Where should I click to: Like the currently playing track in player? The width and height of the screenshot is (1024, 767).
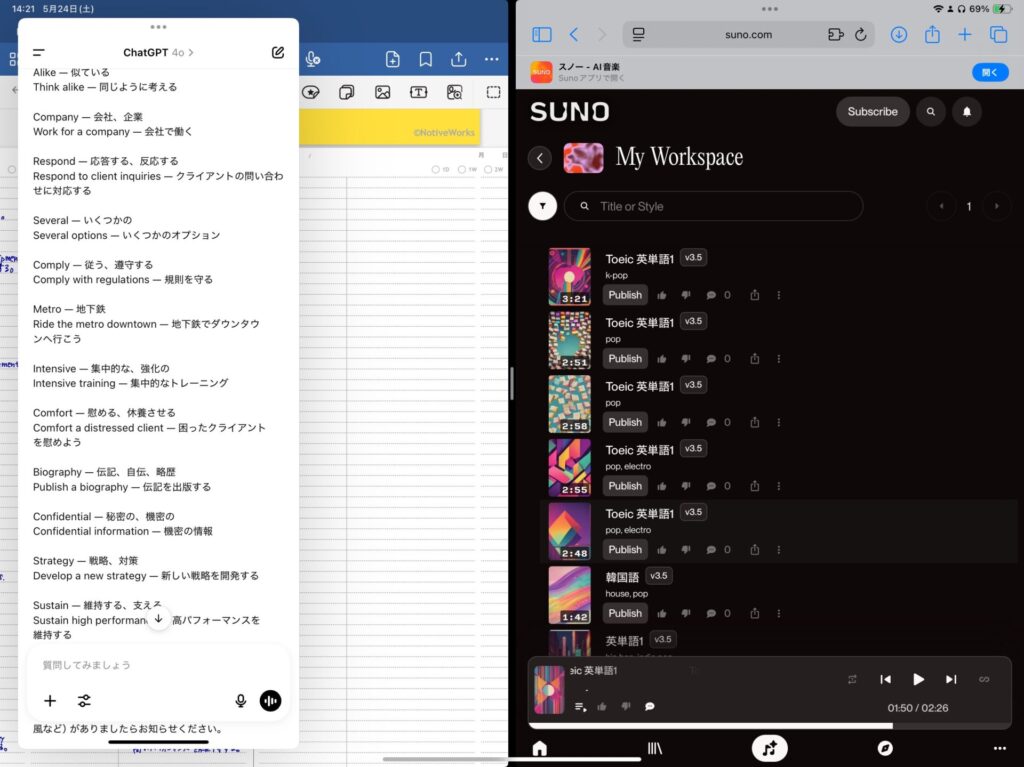click(602, 706)
